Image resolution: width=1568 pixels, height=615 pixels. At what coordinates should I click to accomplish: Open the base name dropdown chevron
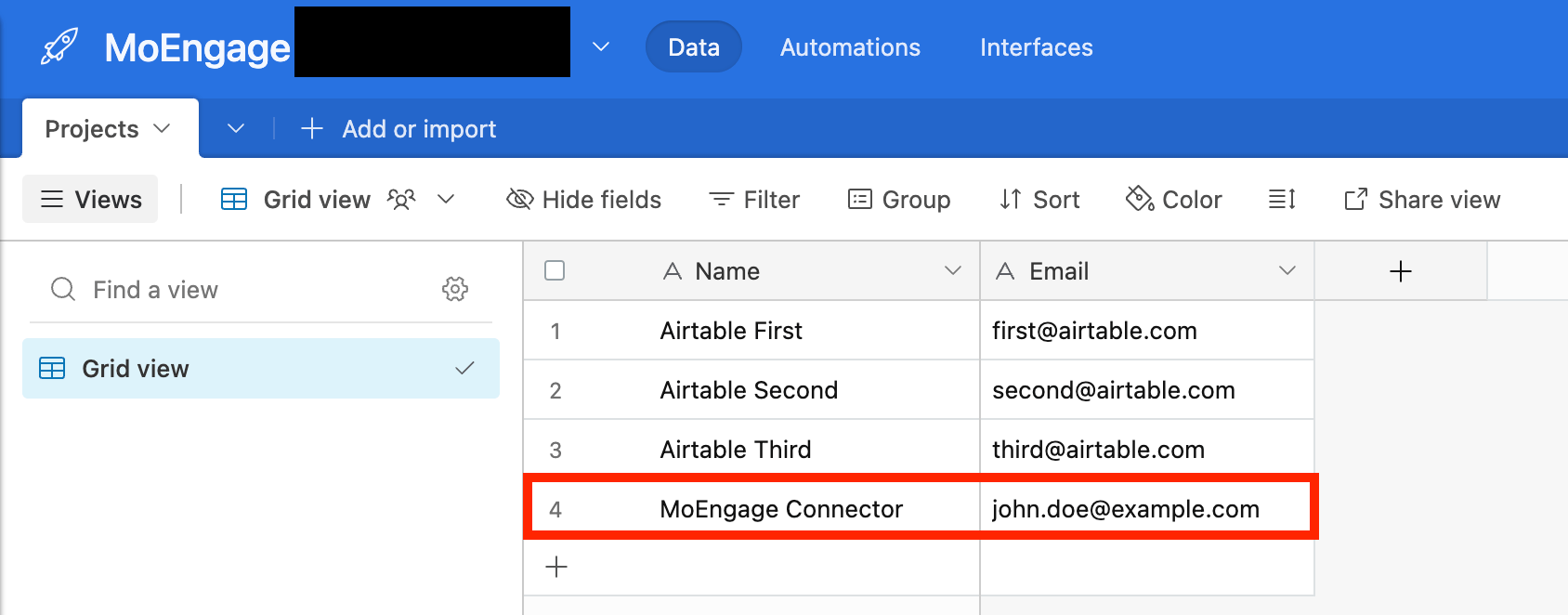coord(601,46)
